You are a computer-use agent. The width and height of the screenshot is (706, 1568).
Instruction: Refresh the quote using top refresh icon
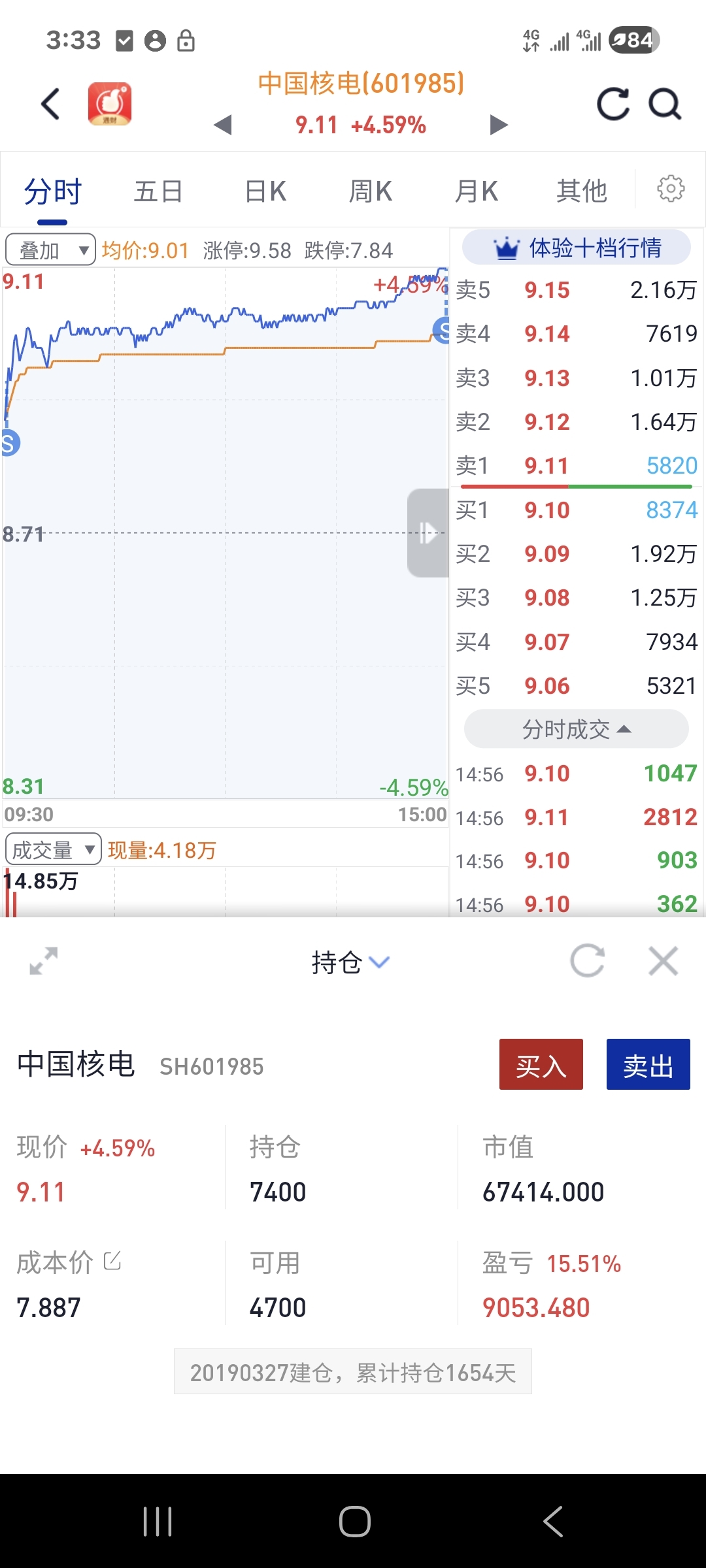click(613, 104)
